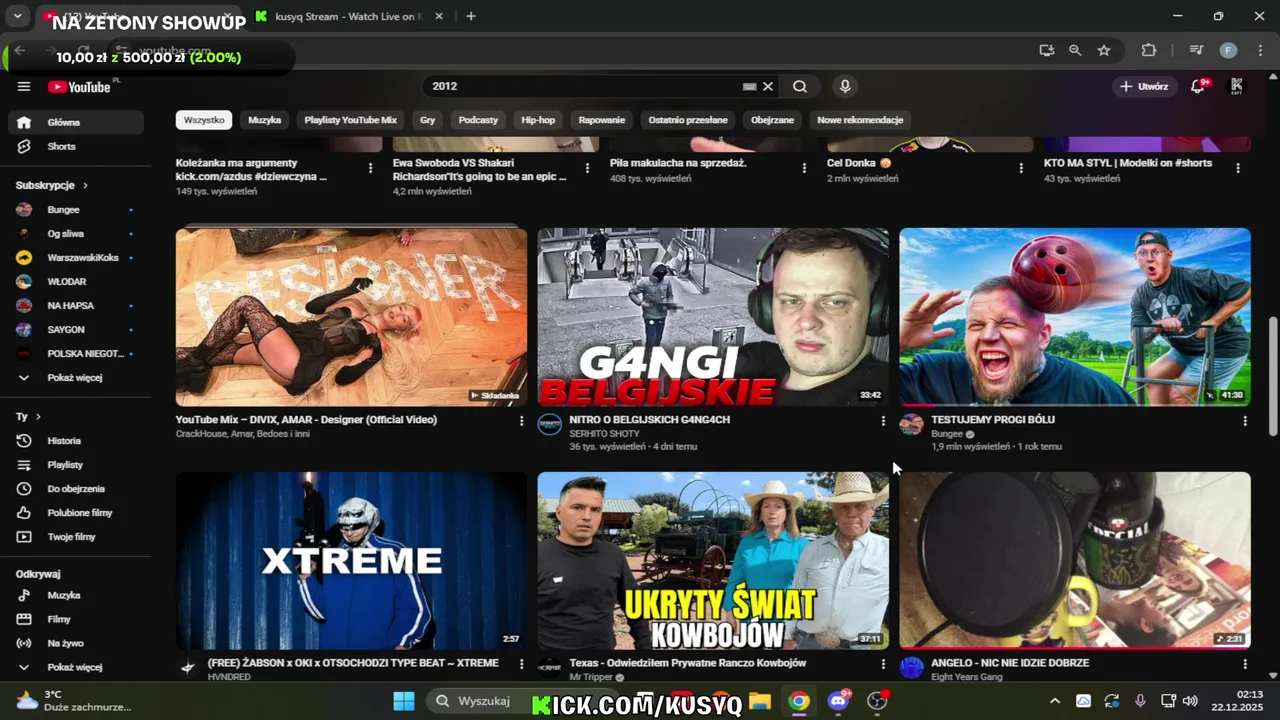Select the Gry filter chip
This screenshot has height=720, width=1280.
(x=428, y=120)
